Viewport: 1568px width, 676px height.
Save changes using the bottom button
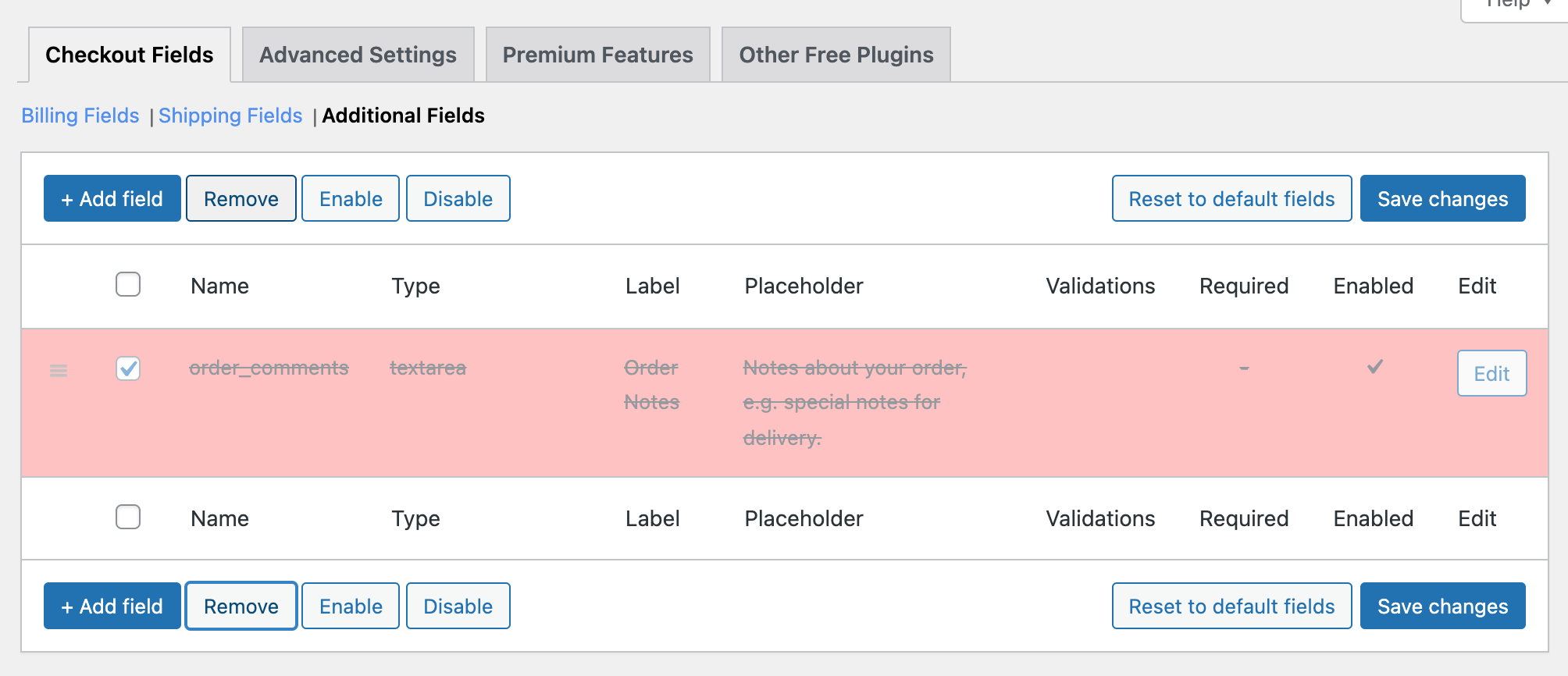(x=1442, y=607)
